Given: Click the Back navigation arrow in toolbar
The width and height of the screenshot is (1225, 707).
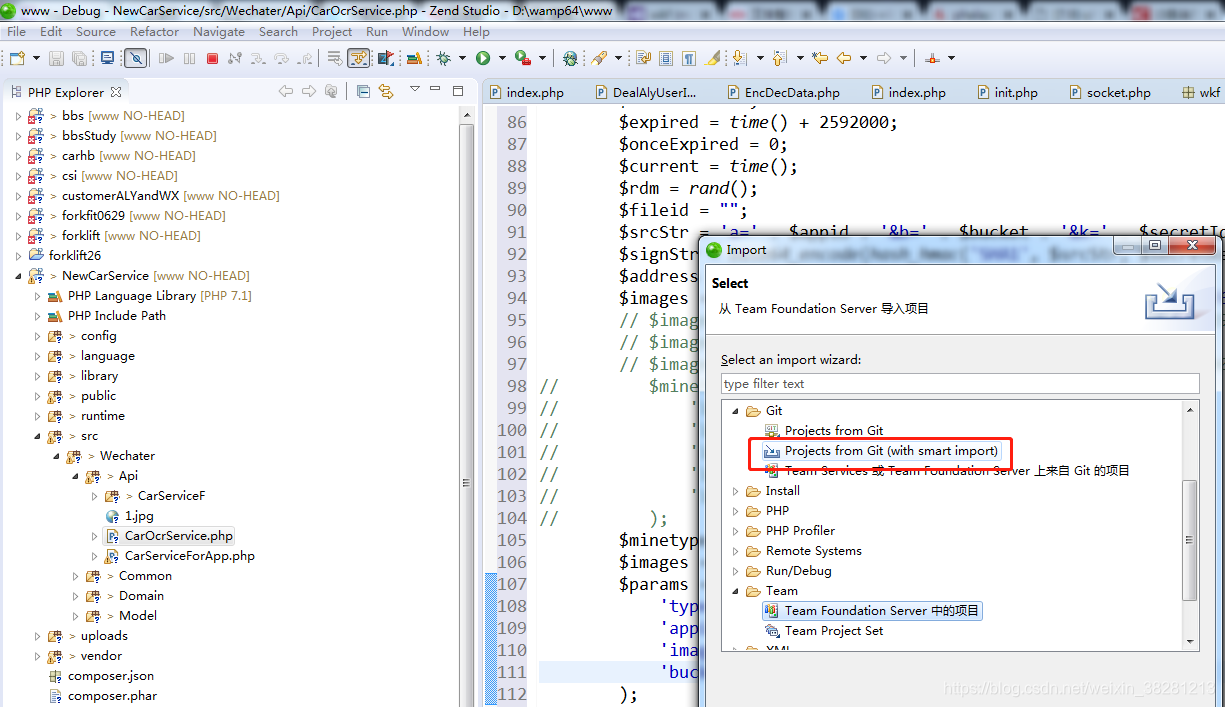Looking at the screenshot, I should [x=844, y=58].
